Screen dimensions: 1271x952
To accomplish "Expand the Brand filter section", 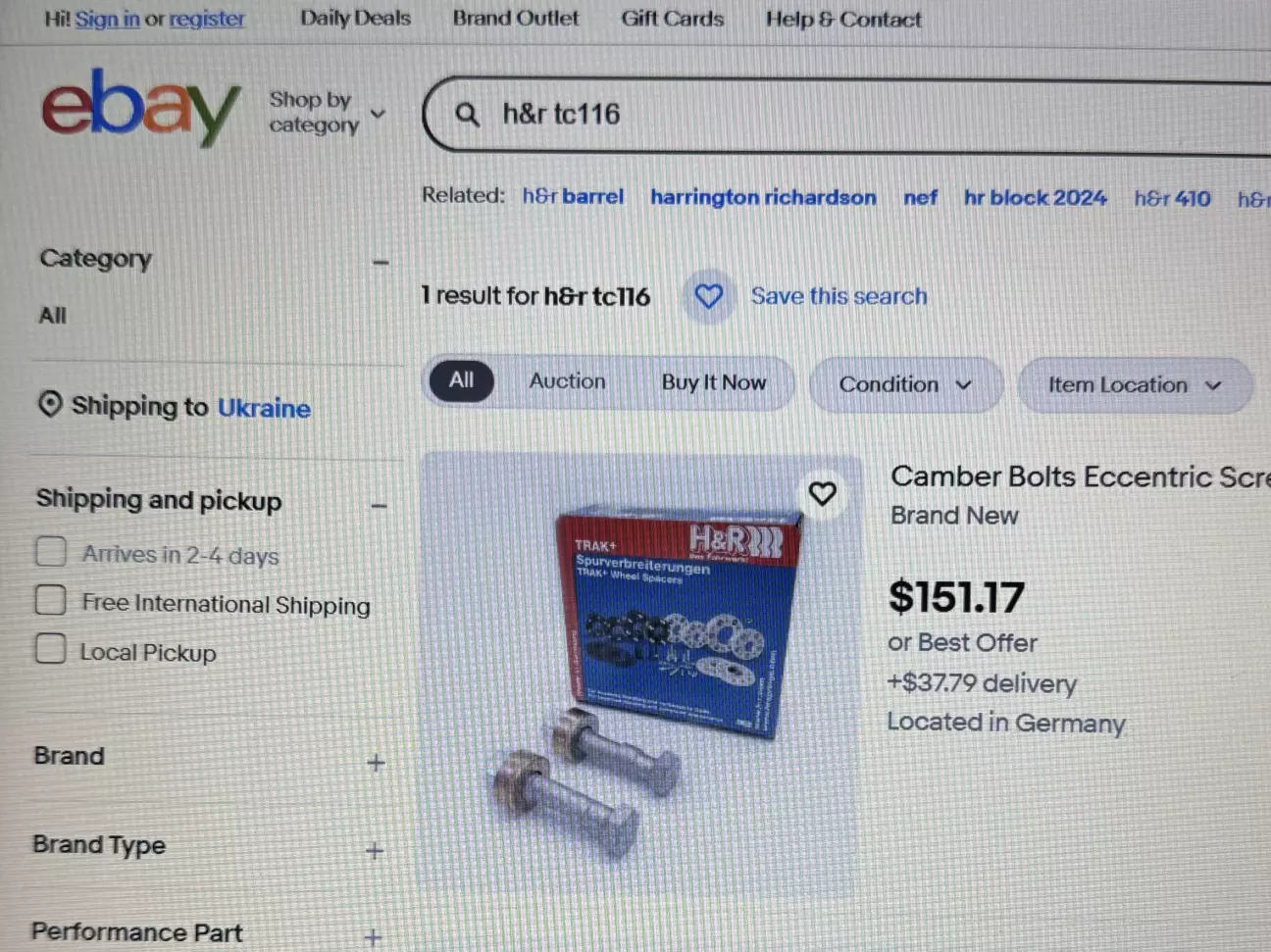I will coord(376,763).
